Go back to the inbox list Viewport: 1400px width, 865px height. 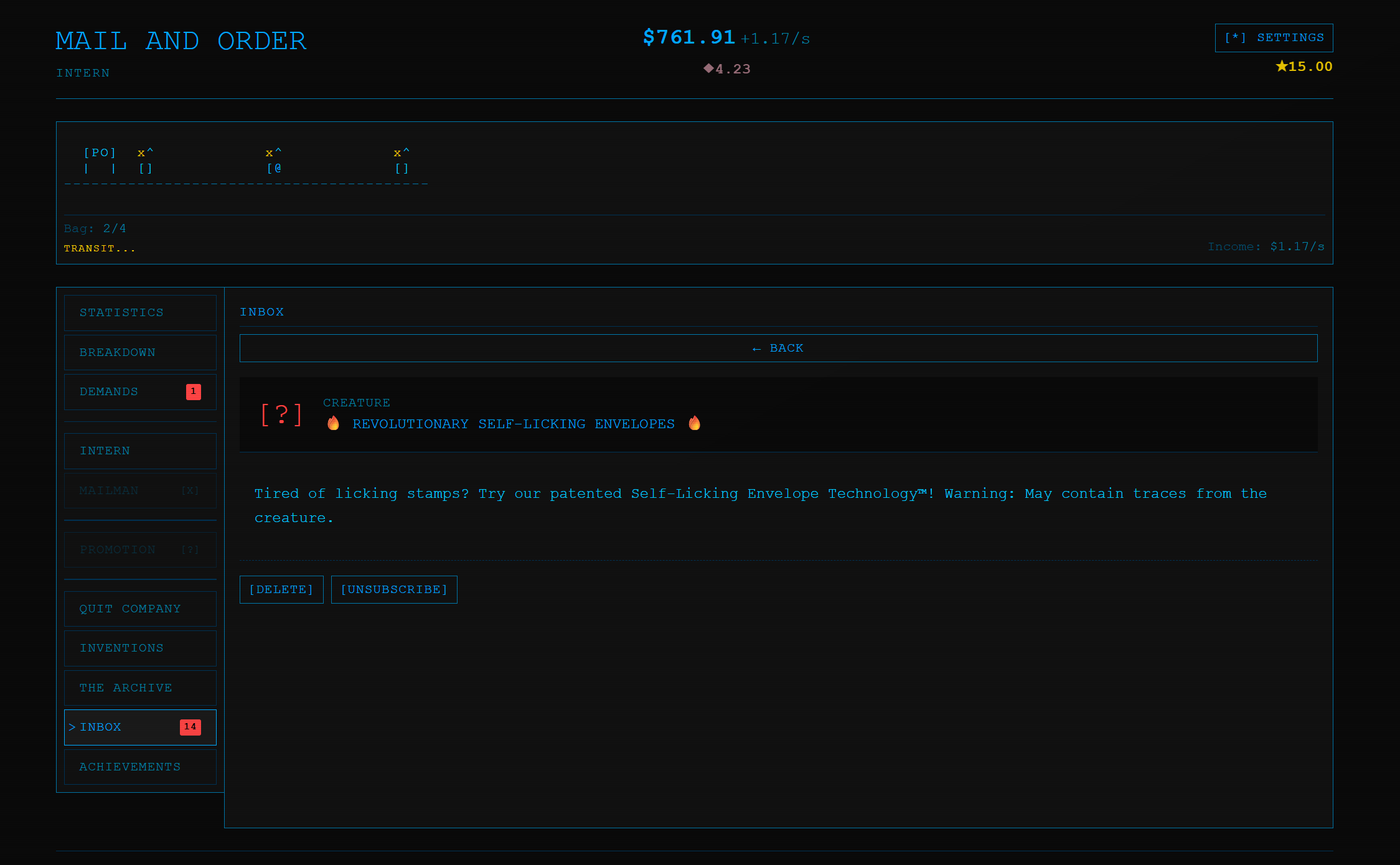point(778,348)
